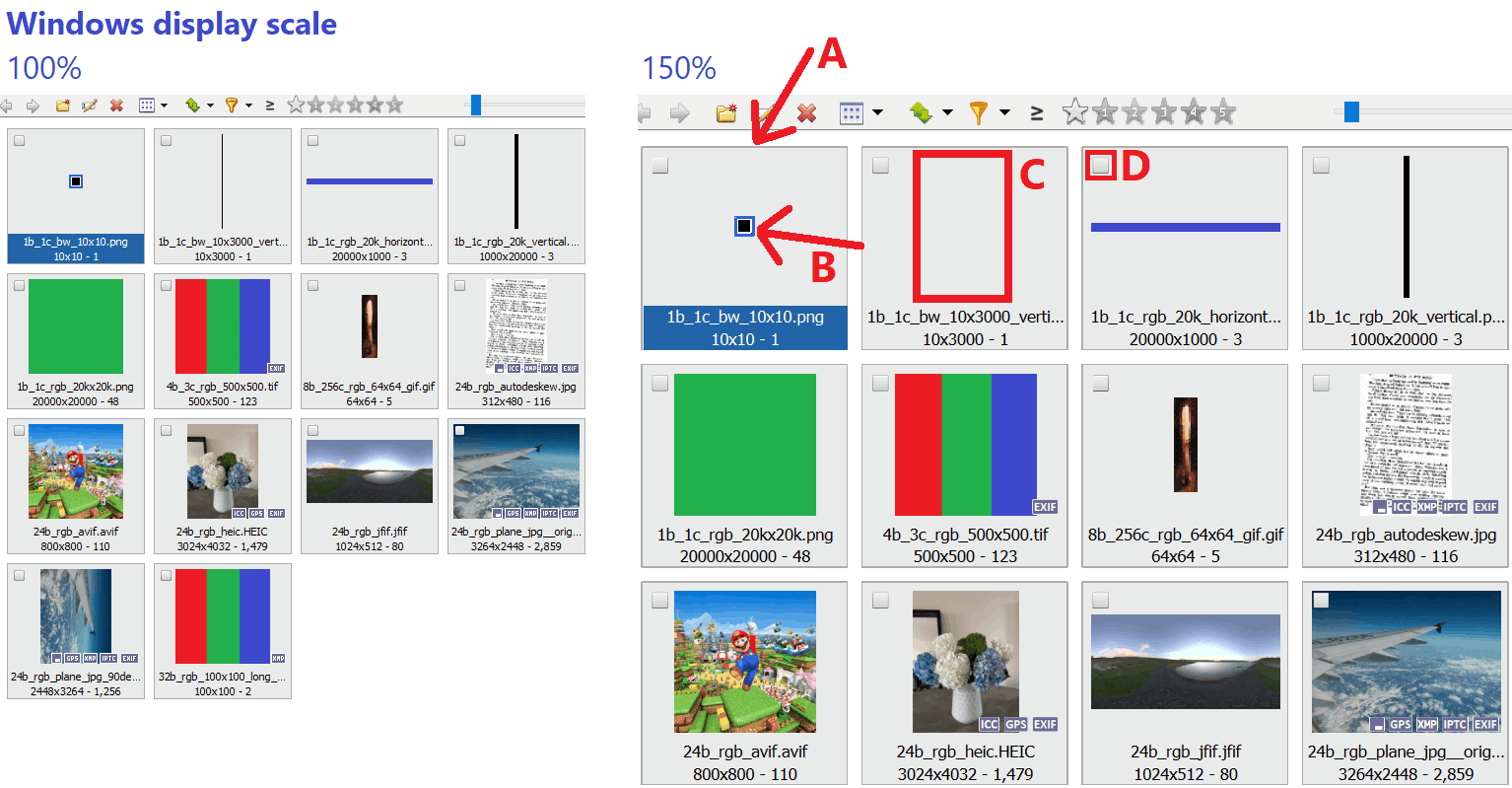Screen dimensions: 1512x788
Task: Select the empty no-rating star in the 100% toolbar
Action: [296, 105]
